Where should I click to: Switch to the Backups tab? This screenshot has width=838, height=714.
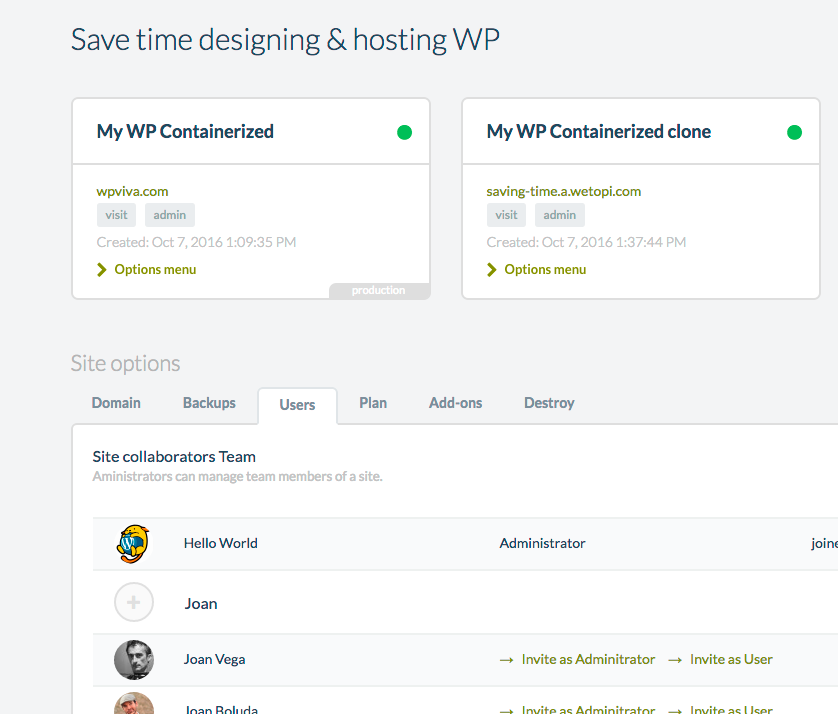(209, 403)
